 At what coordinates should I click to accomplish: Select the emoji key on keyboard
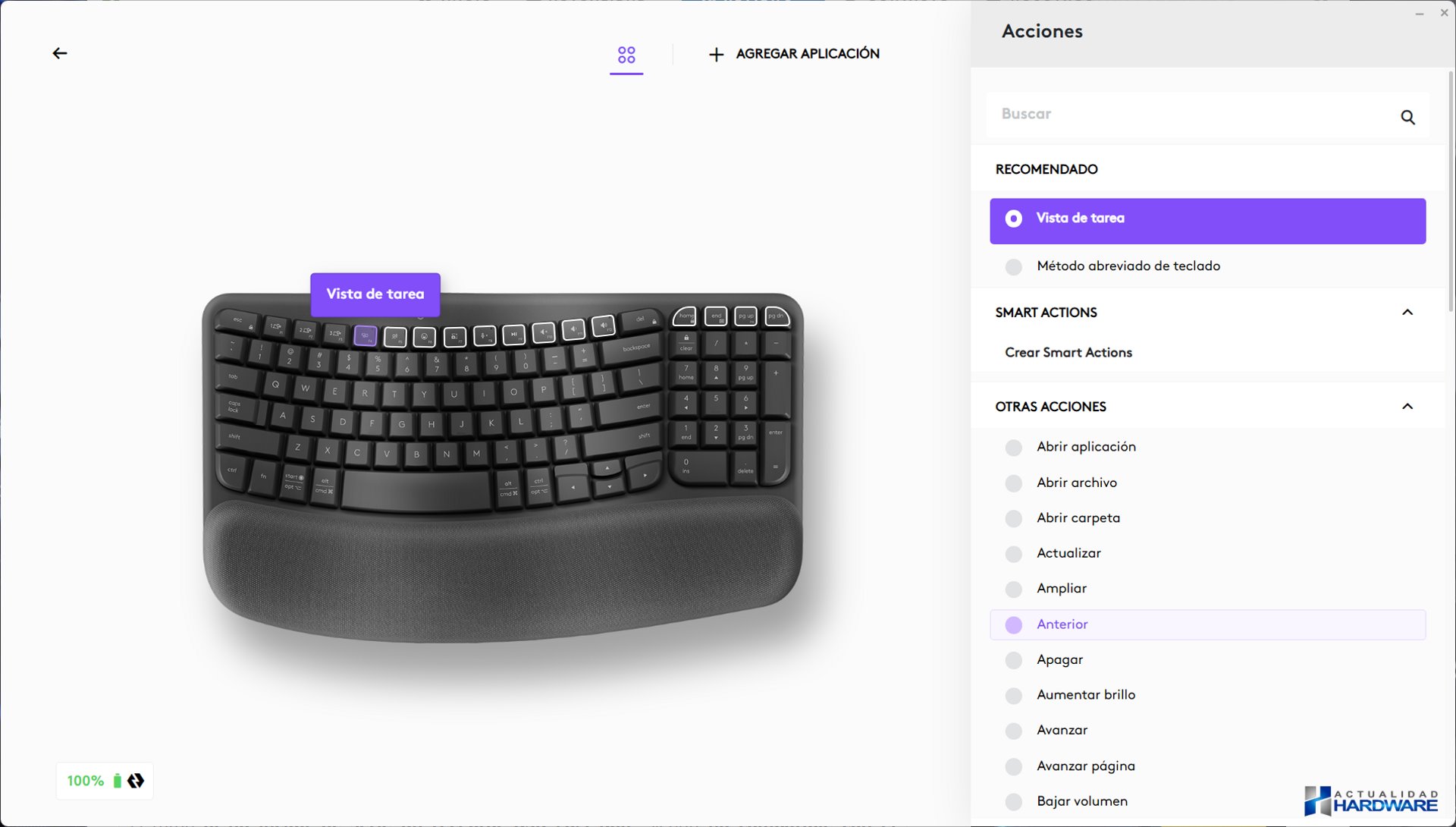424,336
